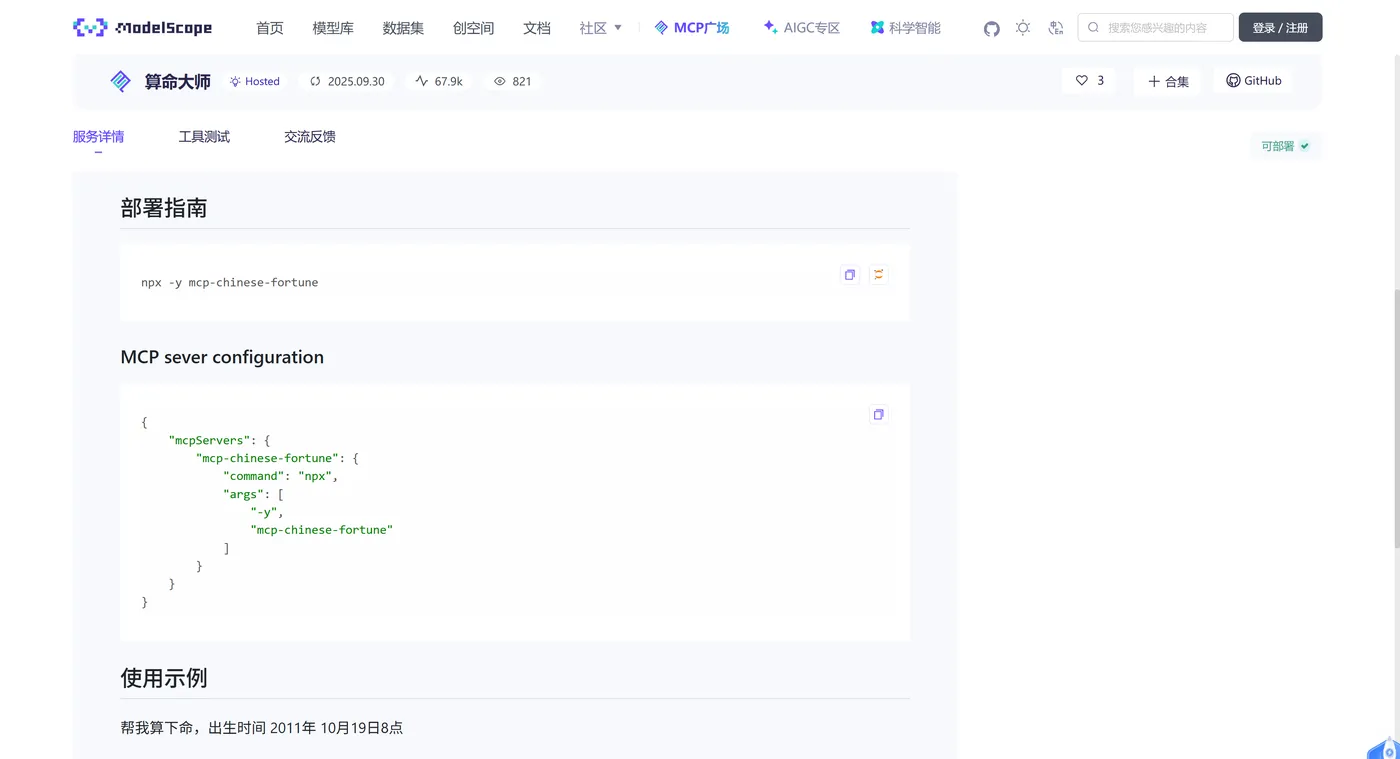Click the Hosted status indicator
Screen dimensions: 1400x759
pos(254,81)
